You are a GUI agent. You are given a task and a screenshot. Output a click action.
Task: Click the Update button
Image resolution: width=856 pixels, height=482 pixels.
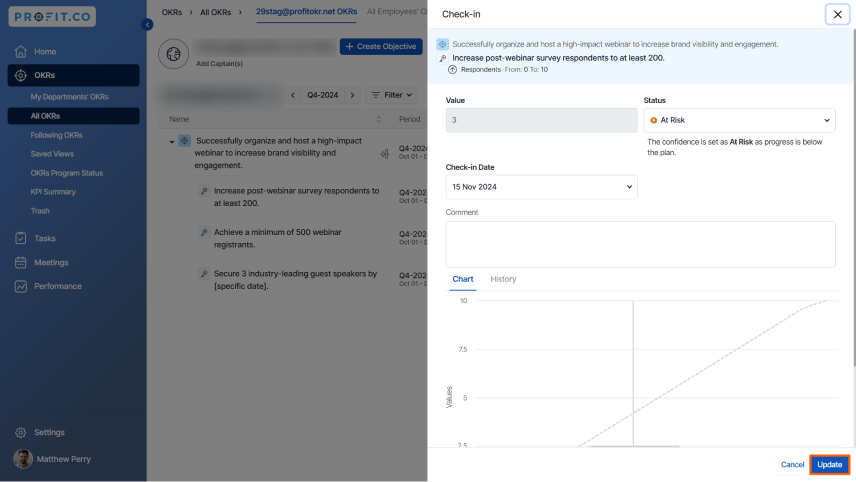pyautogui.click(x=829, y=465)
